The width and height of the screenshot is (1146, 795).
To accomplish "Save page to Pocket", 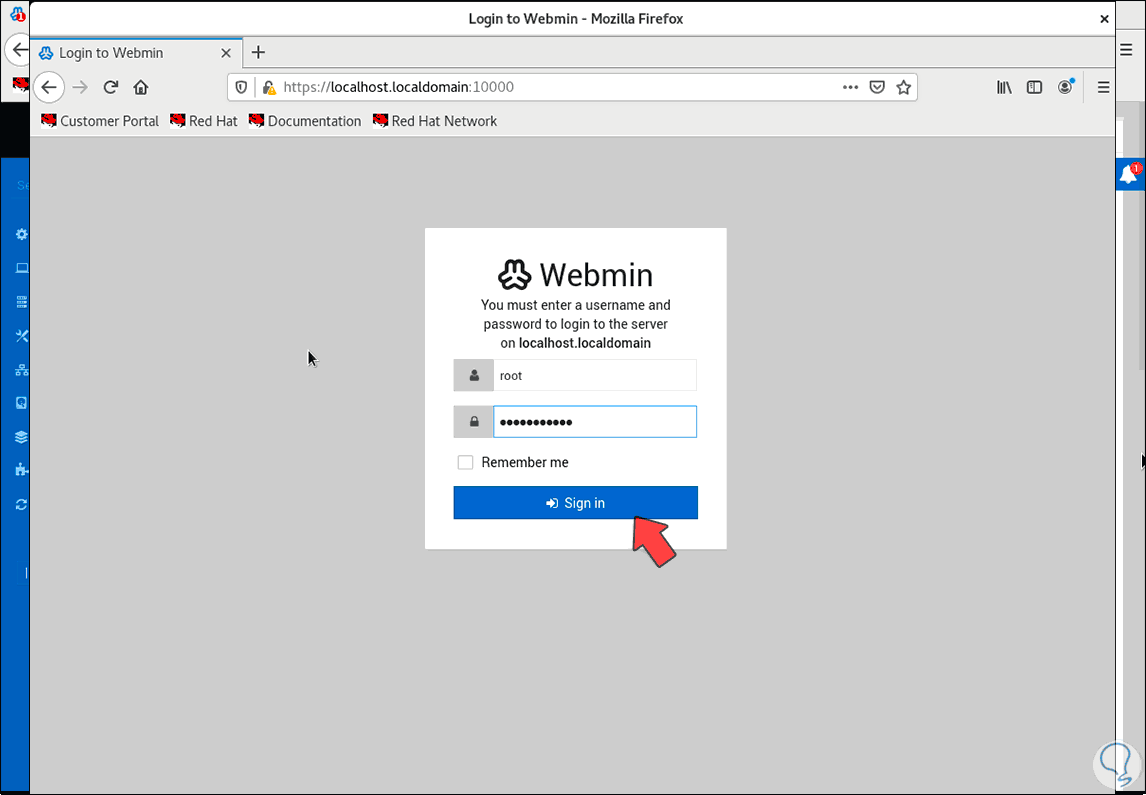I will click(x=877, y=88).
